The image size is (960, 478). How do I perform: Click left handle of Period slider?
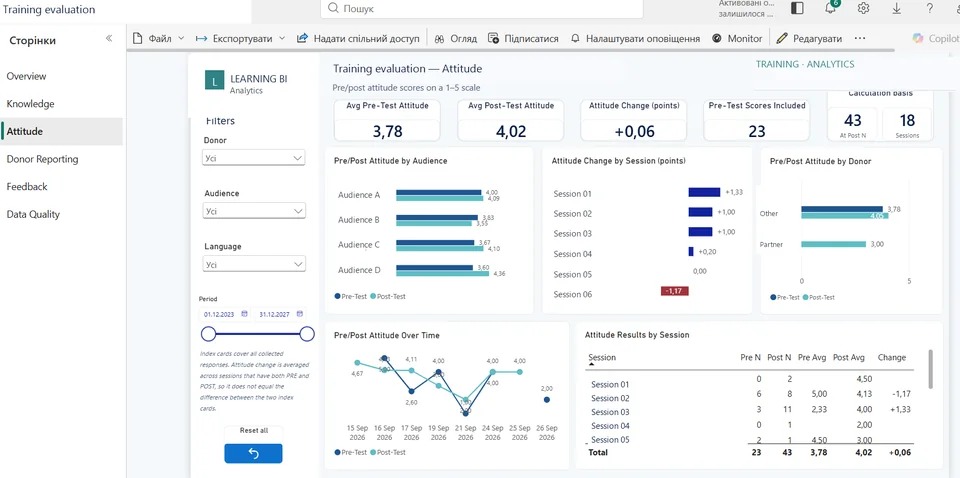click(209, 334)
